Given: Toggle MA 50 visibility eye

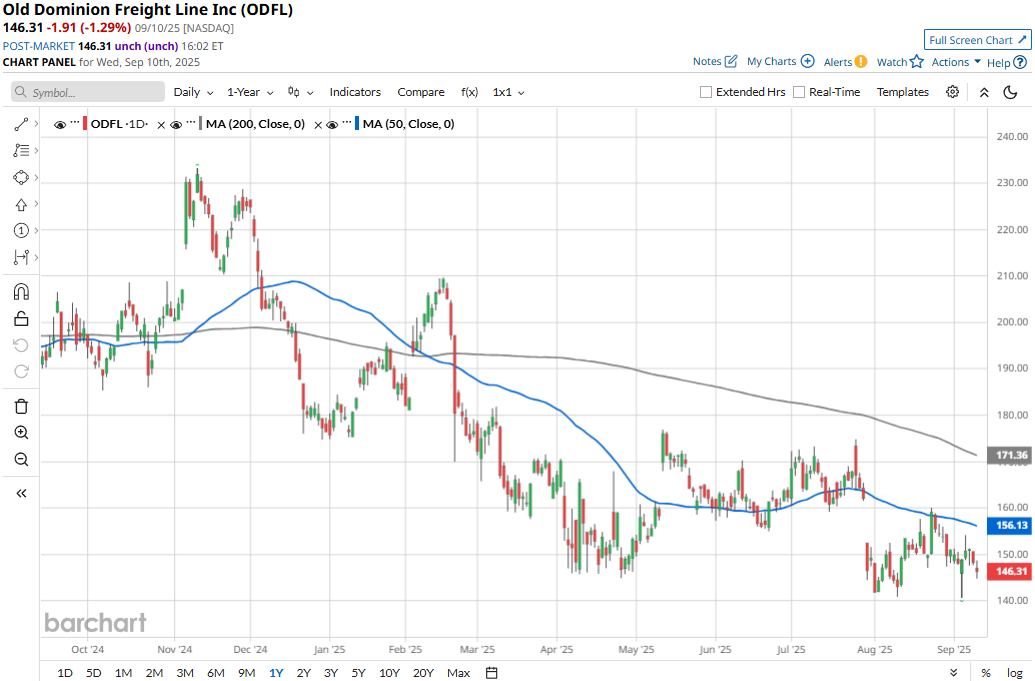Looking at the screenshot, I should pos(332,124).
